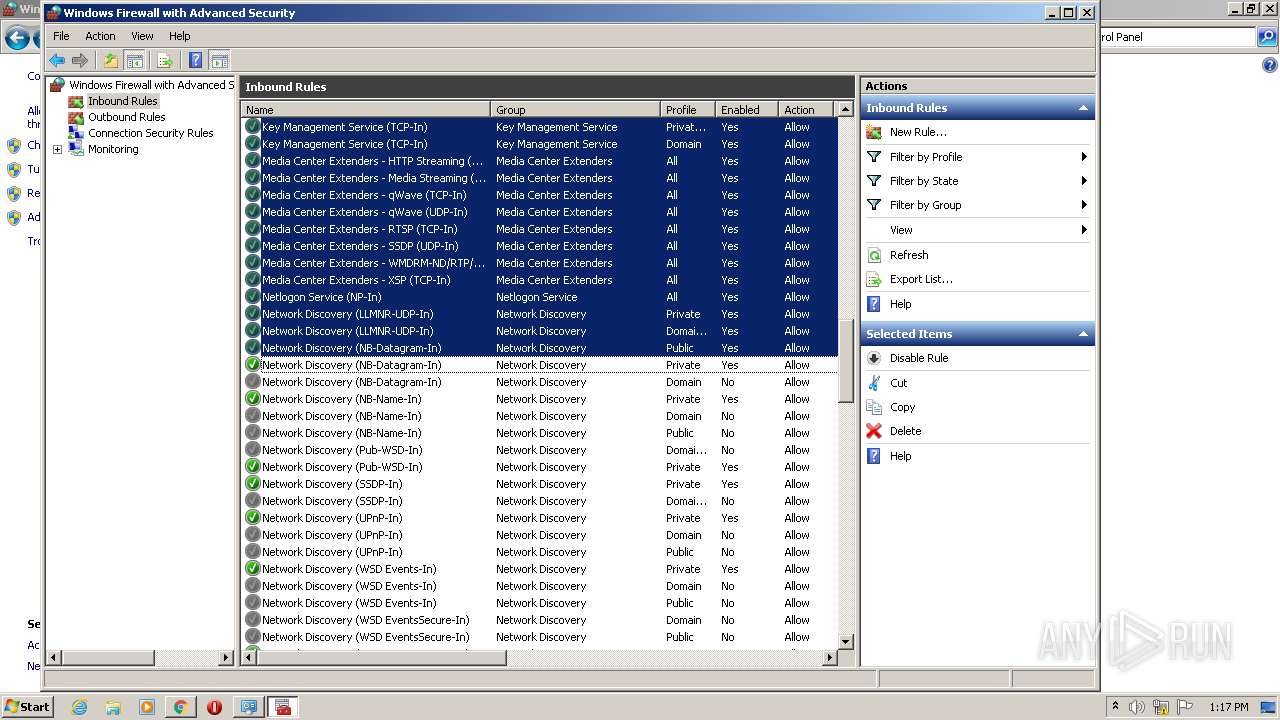Open the View menu
The width and height of the screenshot is (1280, 720).
(143, 36)
